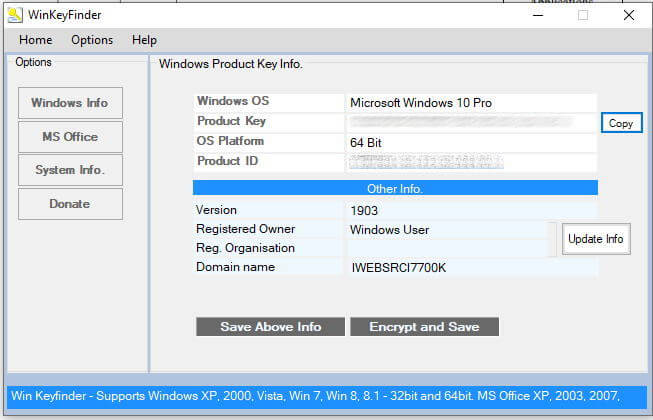Select the Windows Info button

[x=70, y=103]
